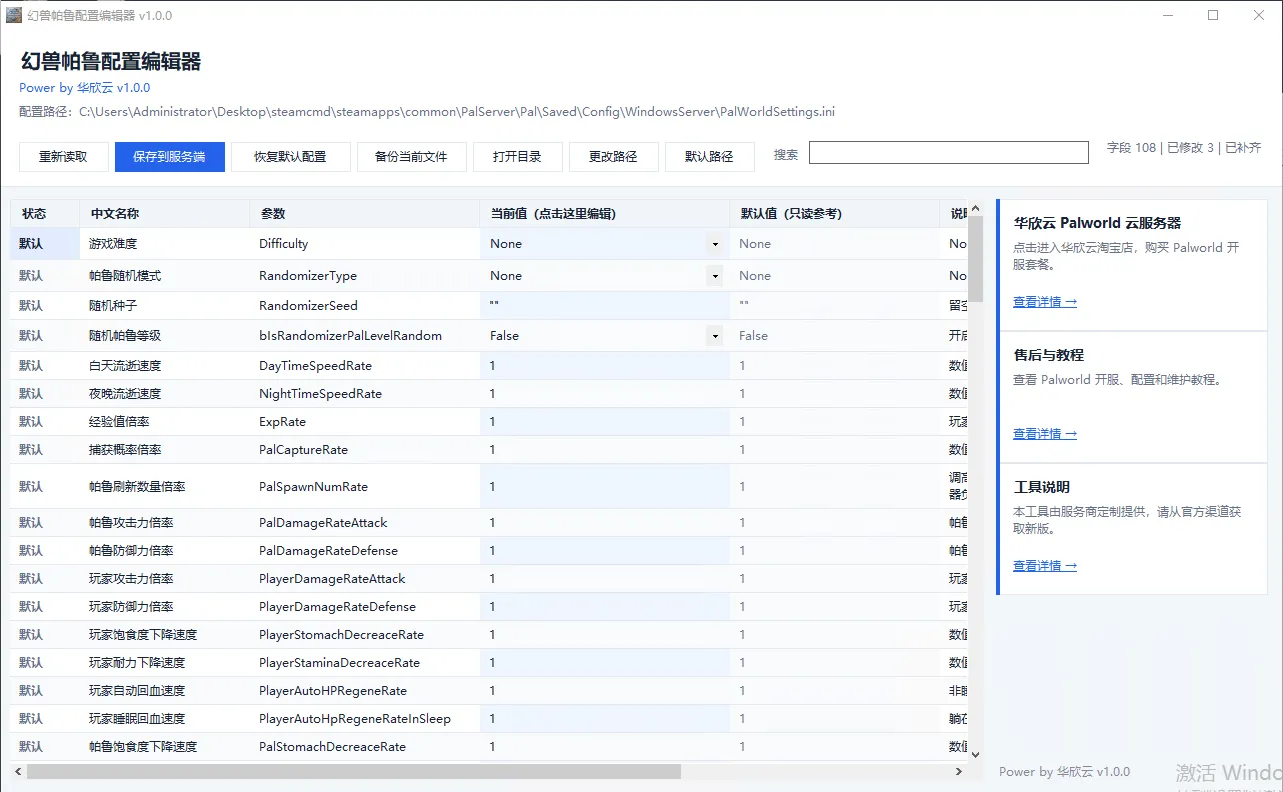
Task: Open the Difficulty value dropdown
Action: pos(715,244)
